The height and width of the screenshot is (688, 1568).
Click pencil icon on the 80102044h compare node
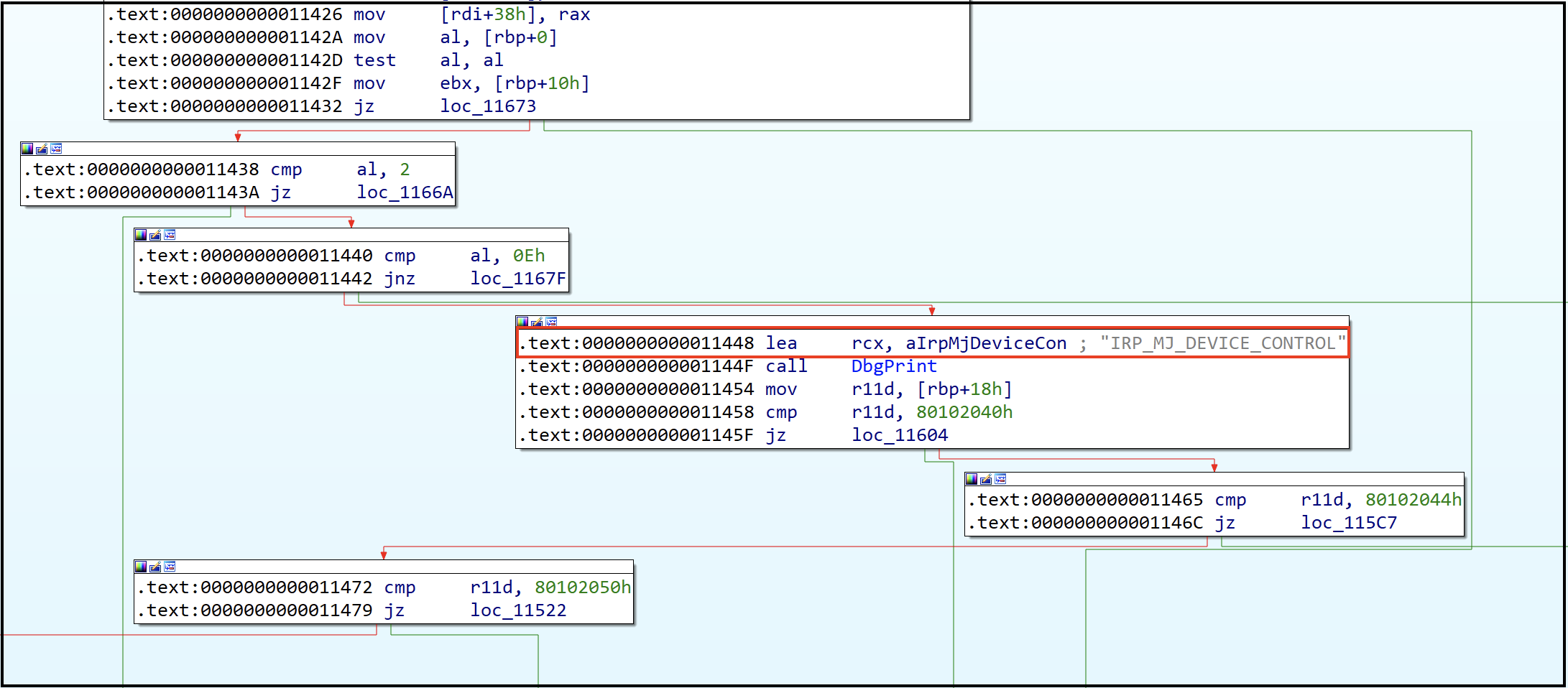coord(986,479)
